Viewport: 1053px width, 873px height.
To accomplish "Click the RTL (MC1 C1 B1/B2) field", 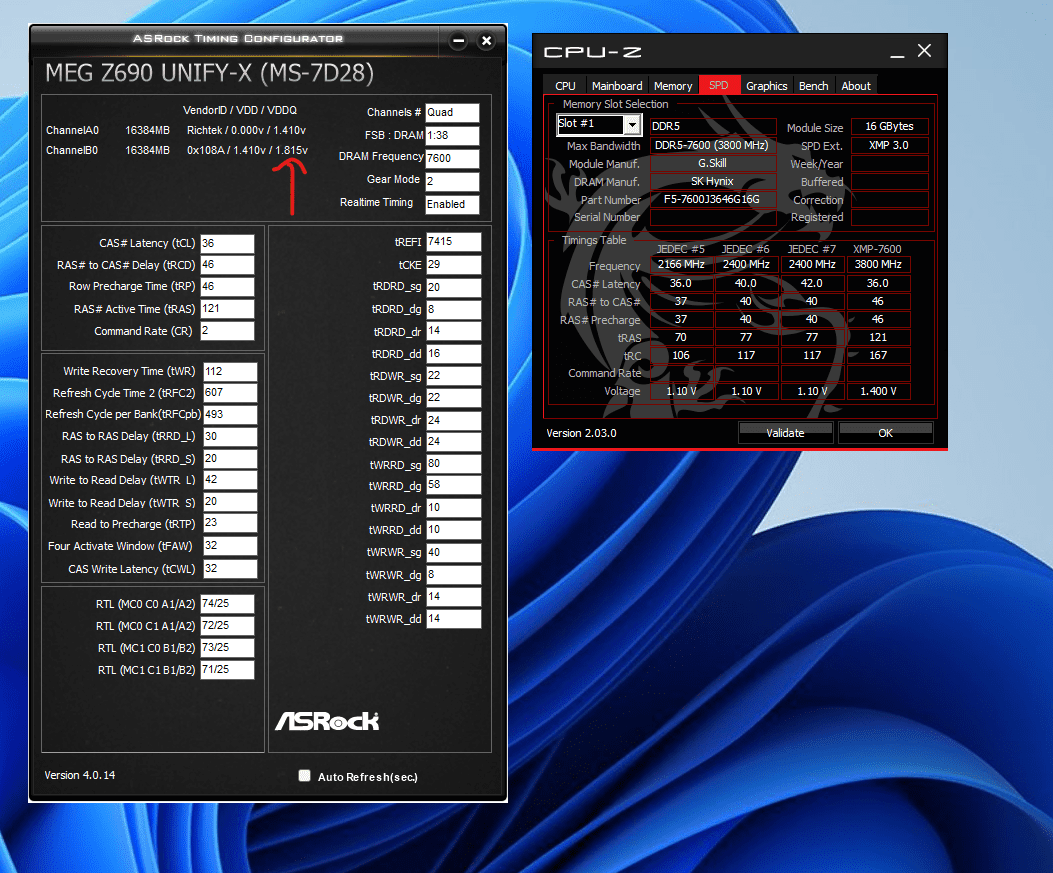I will pos(227,670).
